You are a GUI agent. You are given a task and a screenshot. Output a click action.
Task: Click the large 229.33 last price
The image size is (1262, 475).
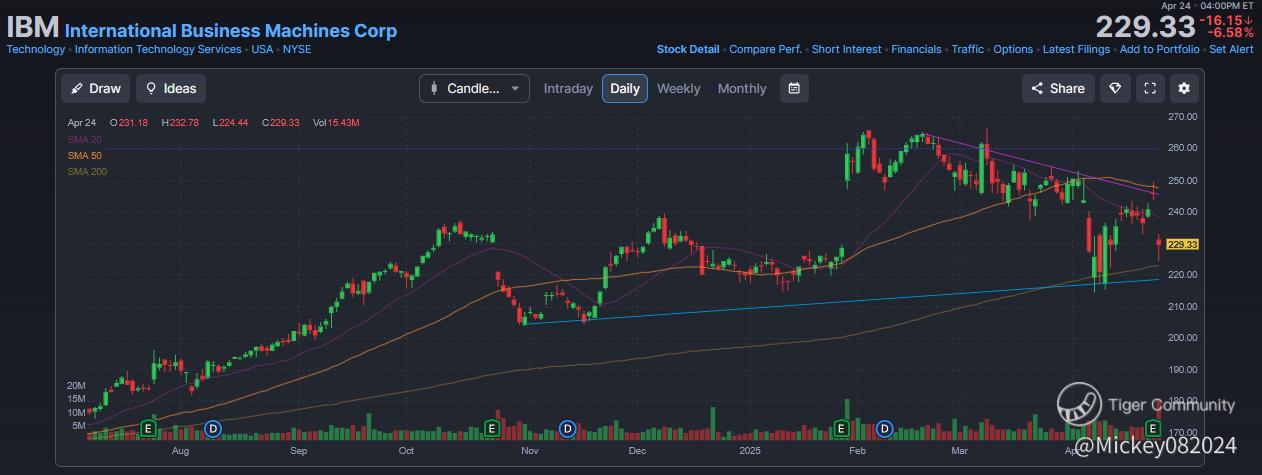(1145, 27)
